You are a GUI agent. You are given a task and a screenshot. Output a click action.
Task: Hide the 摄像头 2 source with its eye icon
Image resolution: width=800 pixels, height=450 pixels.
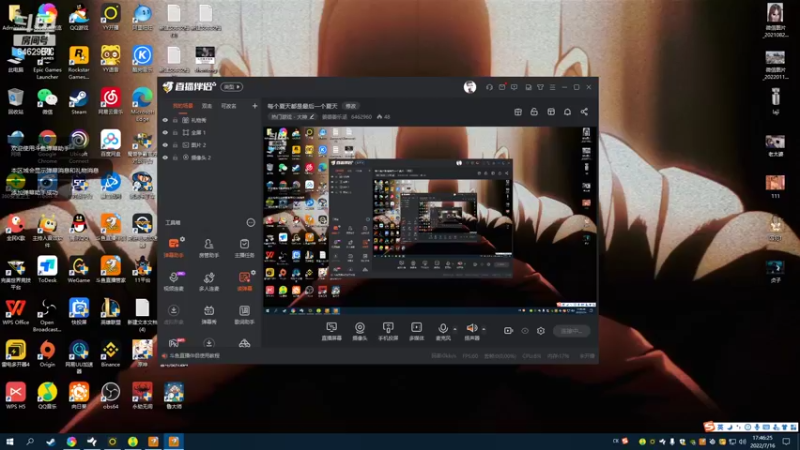click(x=165, y=158)
